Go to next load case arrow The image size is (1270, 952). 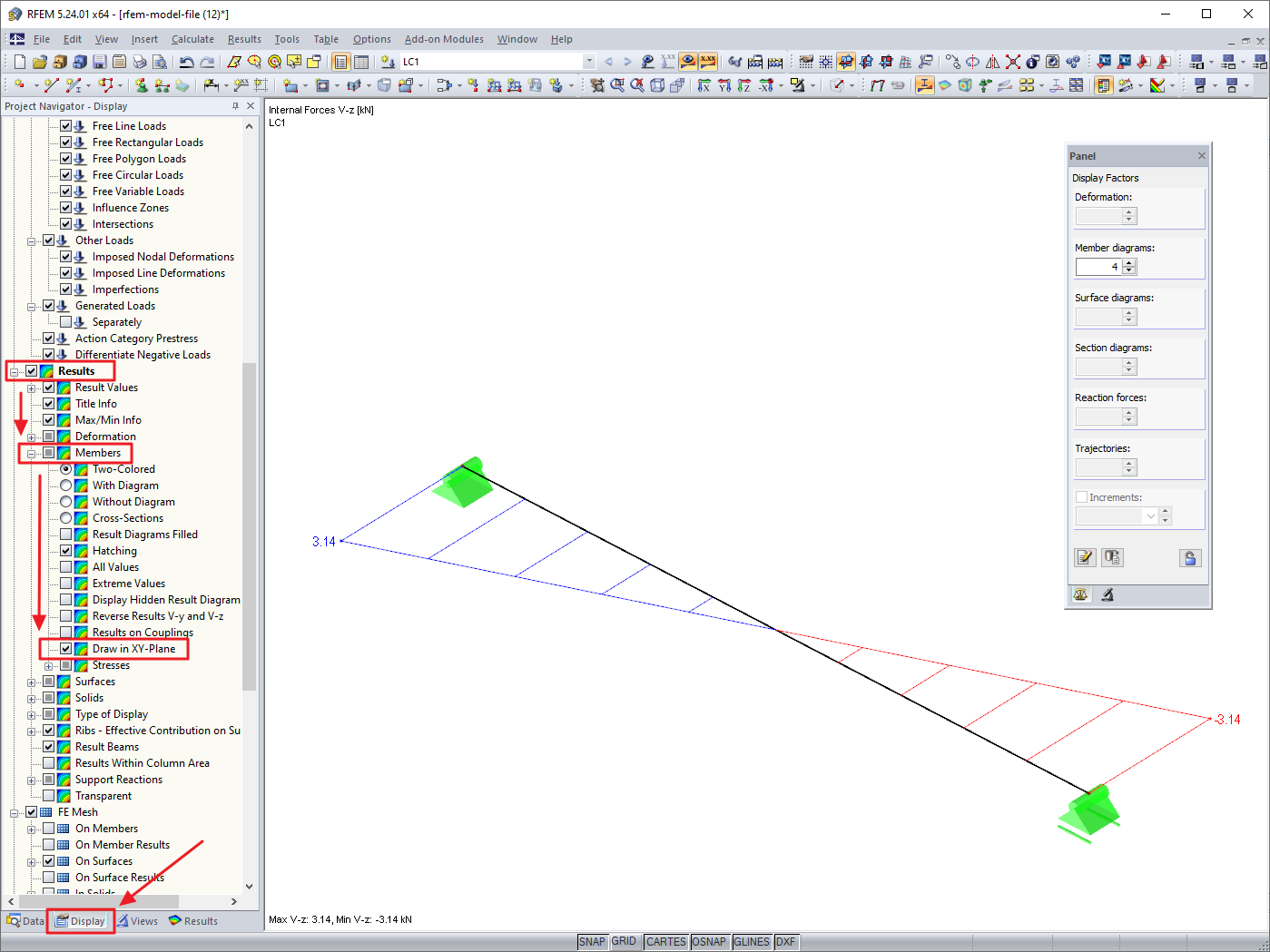click(627, 62)
